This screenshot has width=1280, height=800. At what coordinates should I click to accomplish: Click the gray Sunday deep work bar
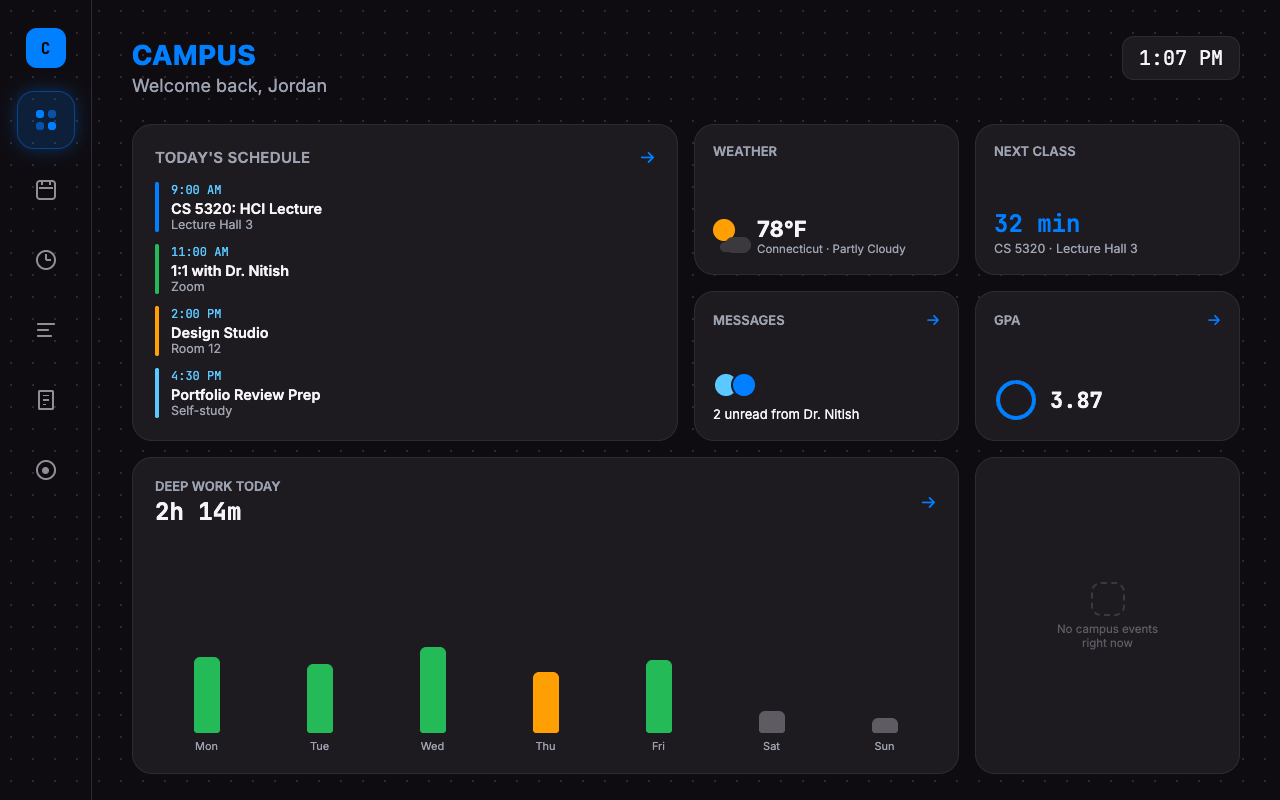coord(885,725)
